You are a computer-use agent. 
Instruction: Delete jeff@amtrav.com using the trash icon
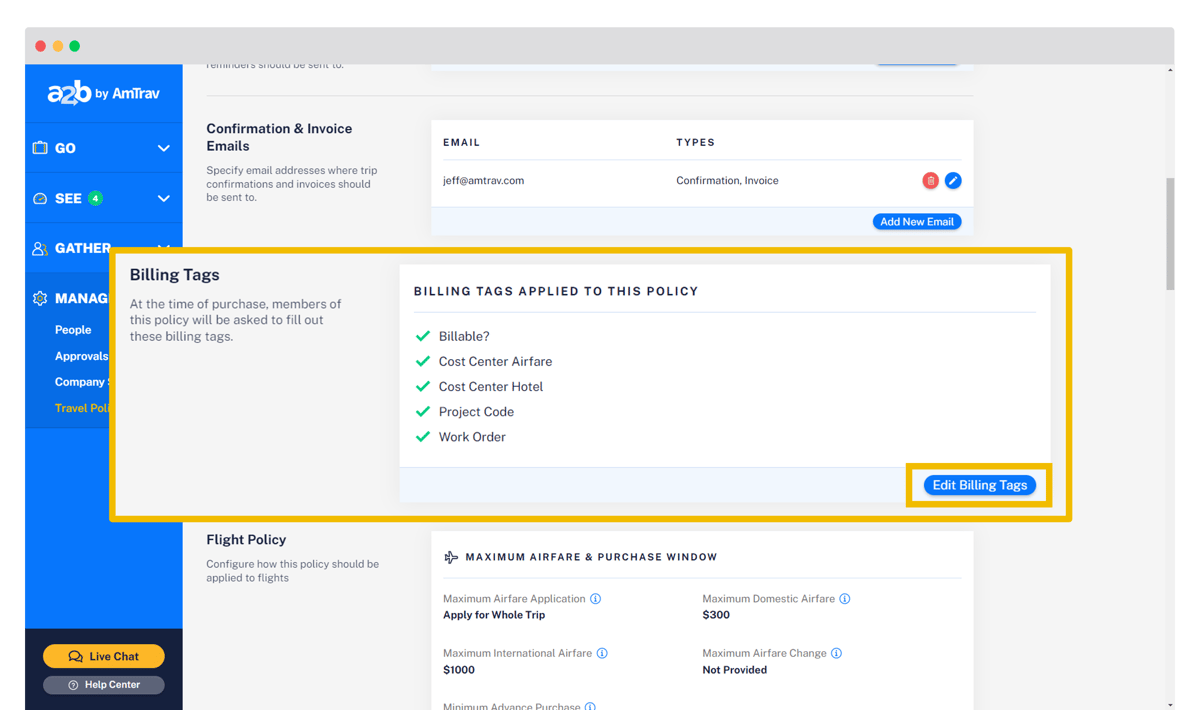[x=930, y=180]
